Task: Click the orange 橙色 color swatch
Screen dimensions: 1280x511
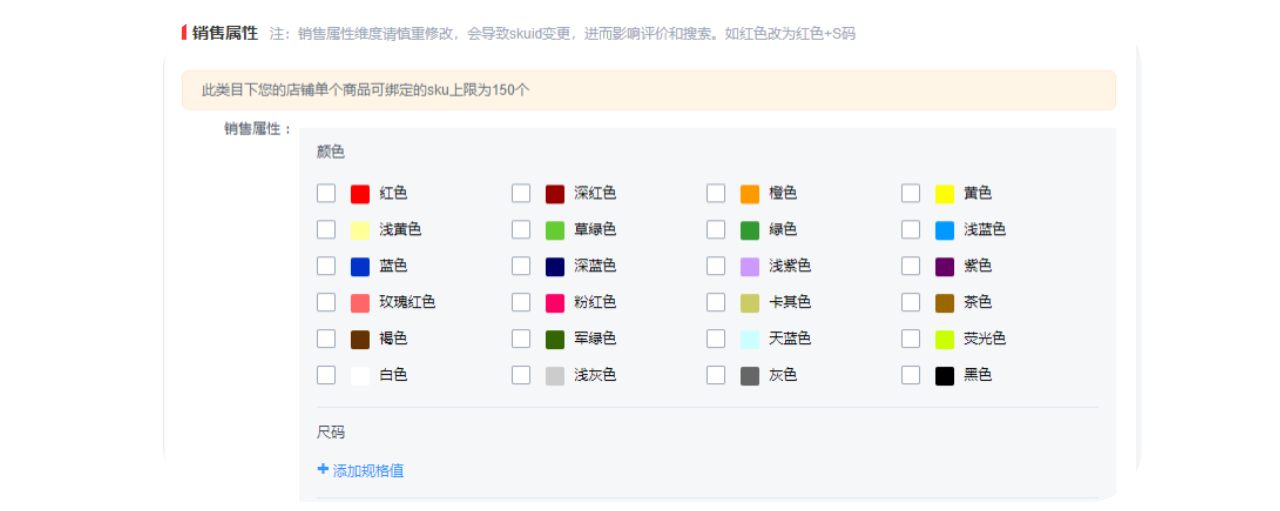Action: tap(750, 194)
